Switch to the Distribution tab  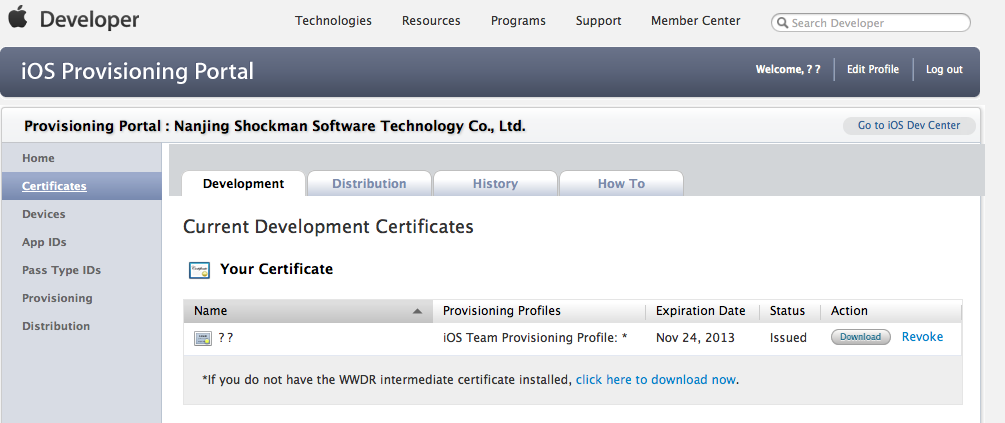tap(369, 183)
